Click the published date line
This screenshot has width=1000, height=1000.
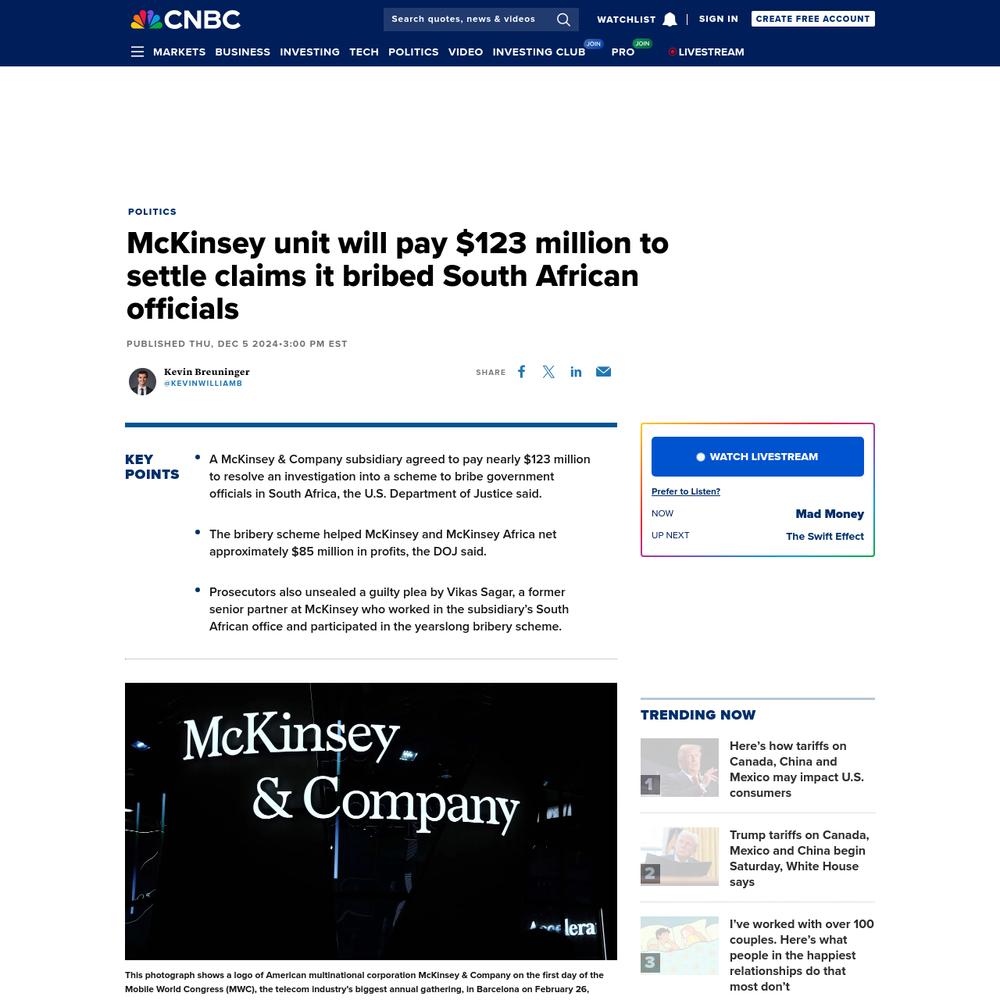coord(237,344)
